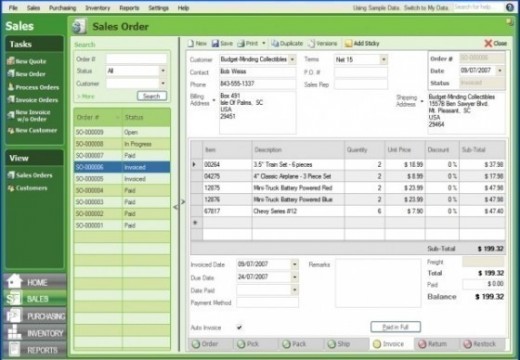Click the More search options link
Screen dimensions: 520x360
pyautogui.click(x=86, y=96)
